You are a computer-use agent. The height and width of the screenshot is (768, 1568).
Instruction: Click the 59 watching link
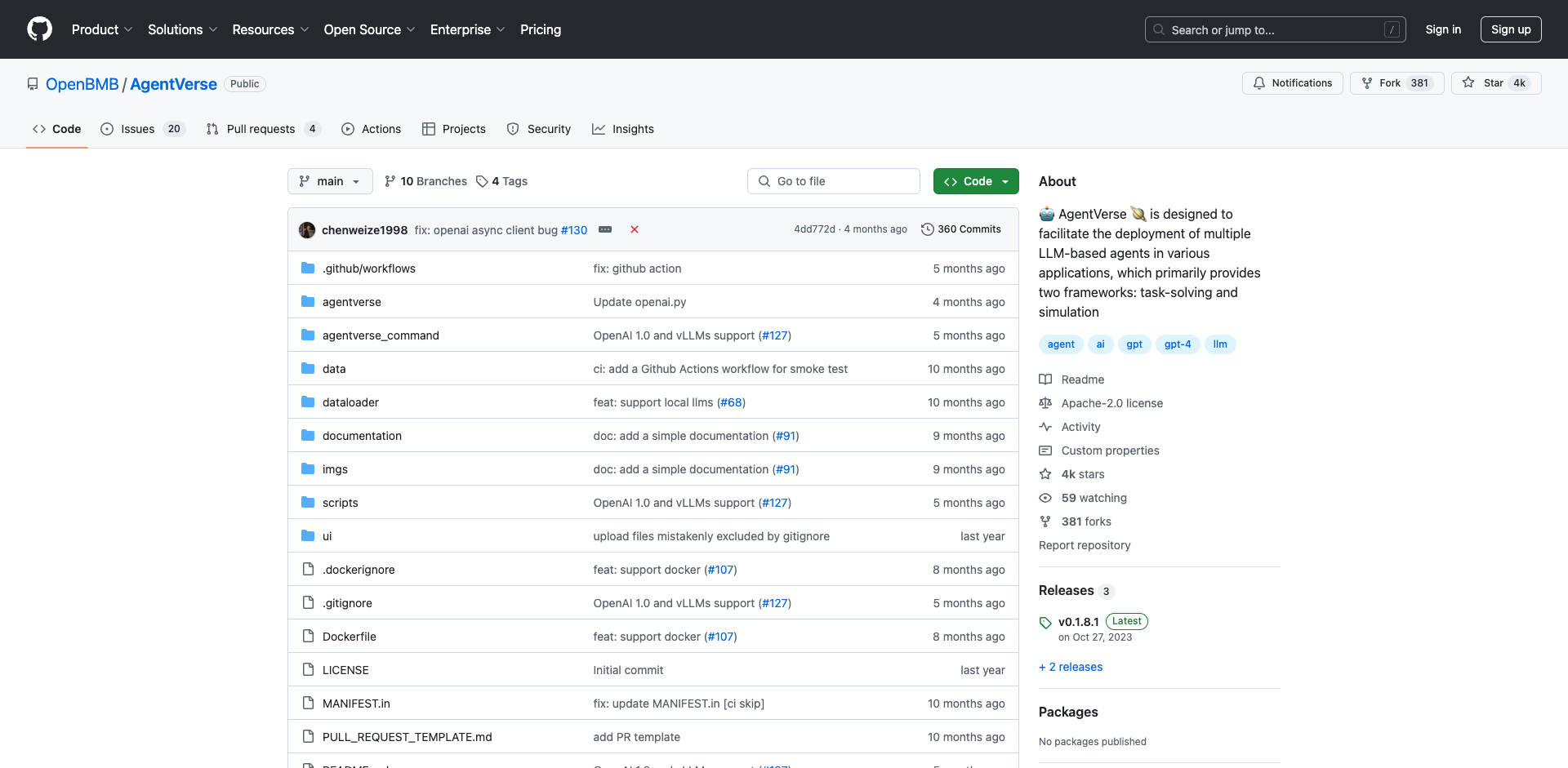pyautogui.click(x=1083, y=498)
